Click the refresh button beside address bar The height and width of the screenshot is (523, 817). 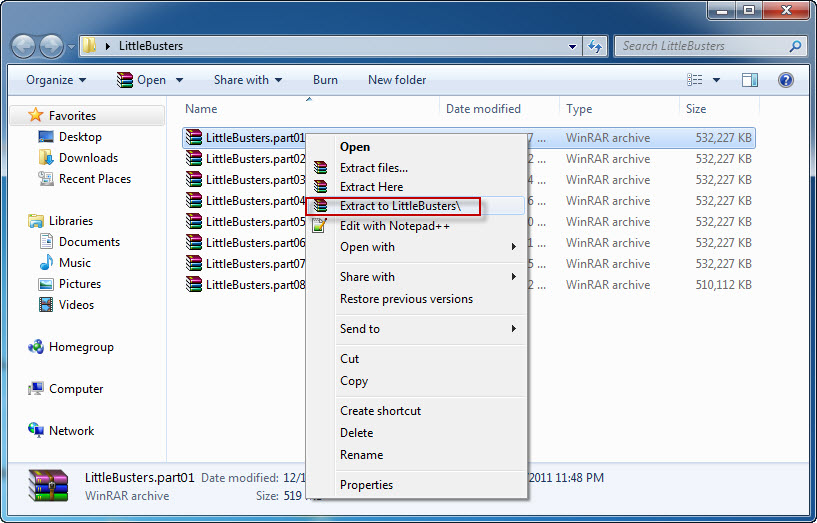point(595,46)
